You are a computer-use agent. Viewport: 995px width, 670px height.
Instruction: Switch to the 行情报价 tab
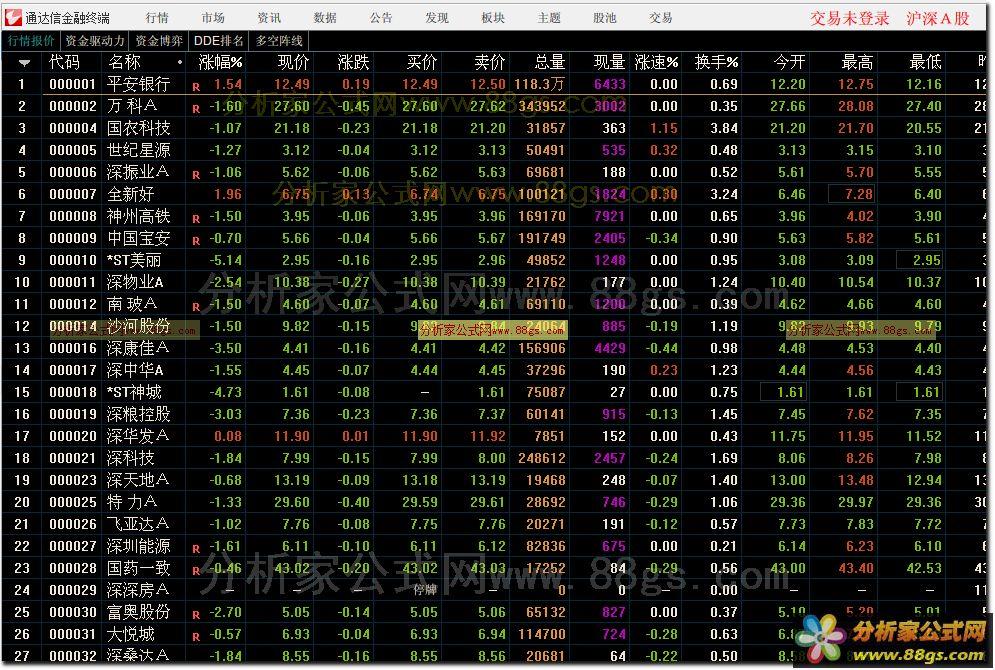(x=31, y=41)
